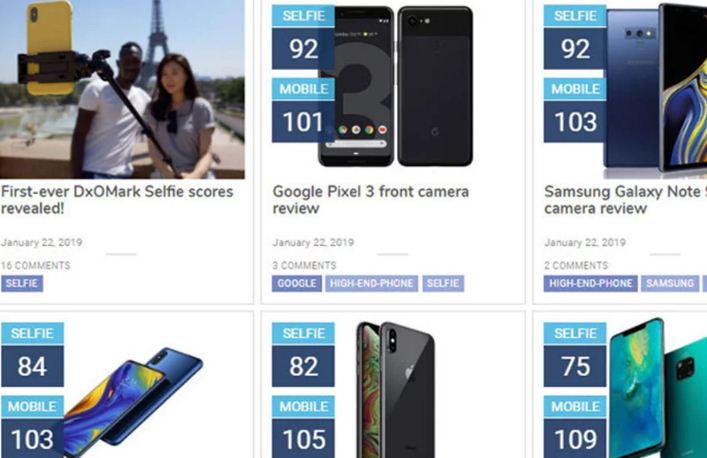Open Samsung Galaxy Note camera review title
The width and height of the screenshot is (707, 458).
625,200
